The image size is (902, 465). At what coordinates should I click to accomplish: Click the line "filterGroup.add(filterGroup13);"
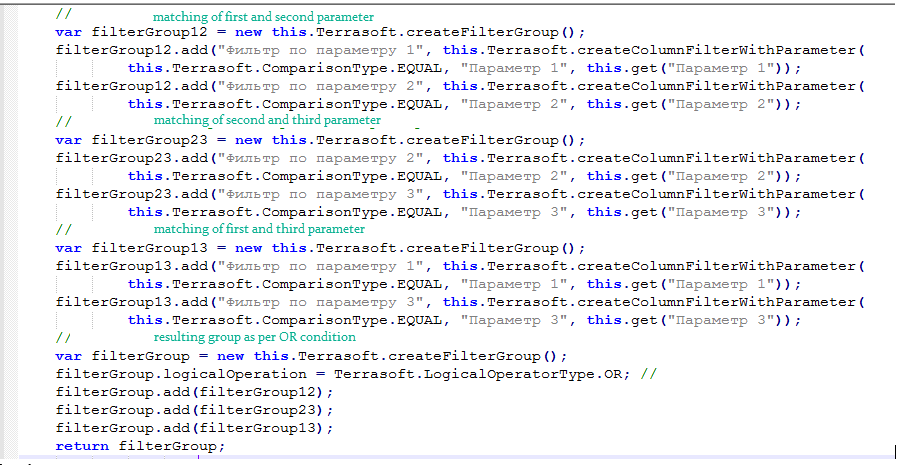coord(194,428)
